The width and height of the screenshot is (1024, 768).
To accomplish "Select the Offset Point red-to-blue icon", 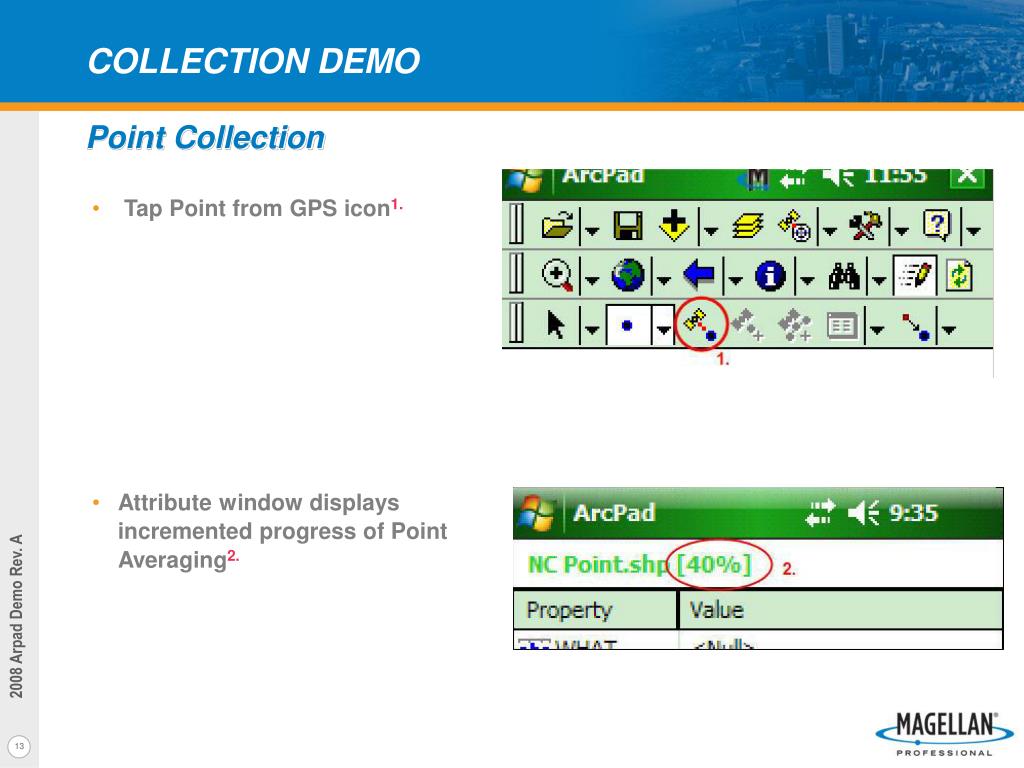I will 916,327.
